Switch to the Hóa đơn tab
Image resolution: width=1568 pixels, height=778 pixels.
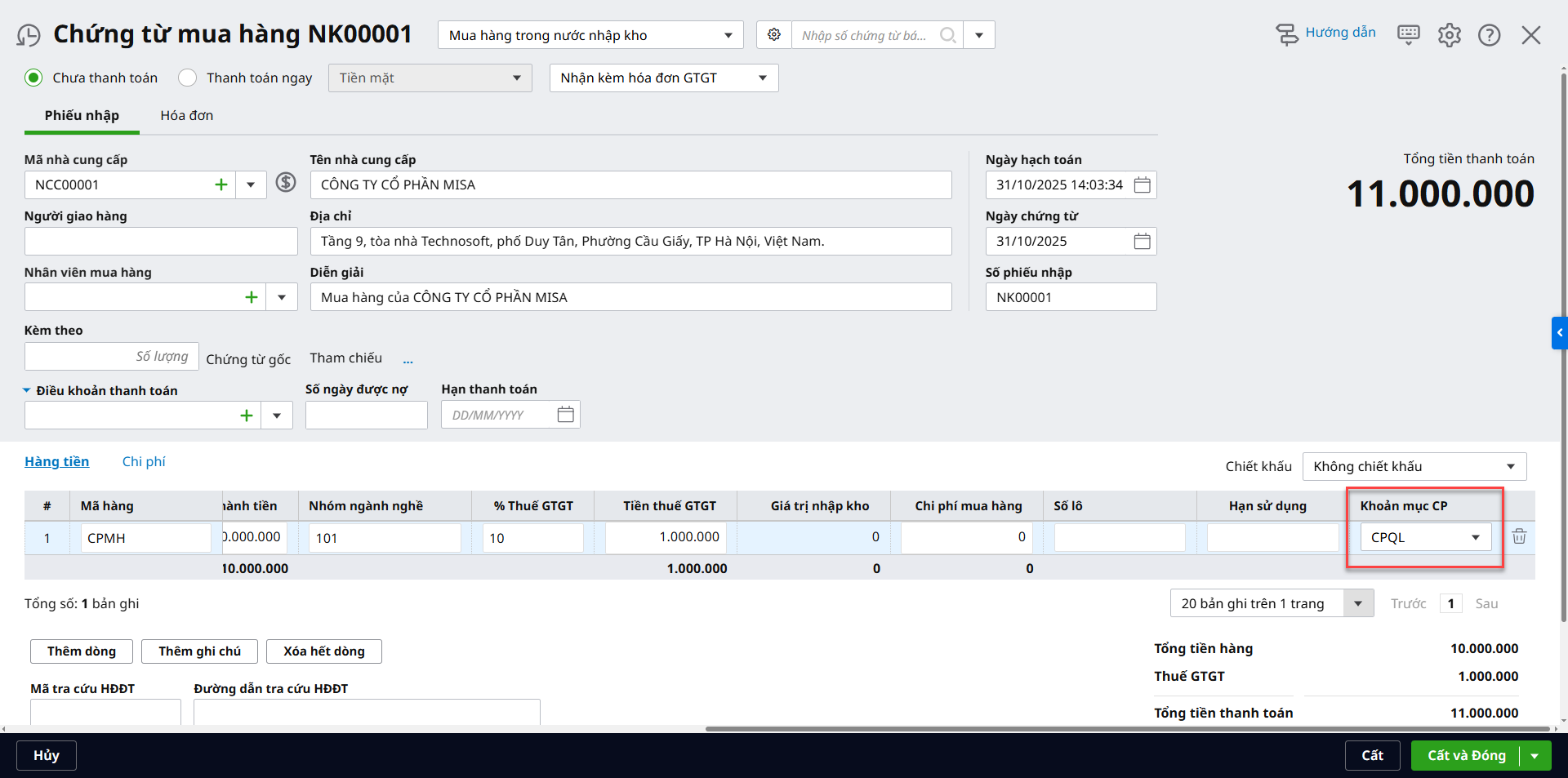click(186, 116)
